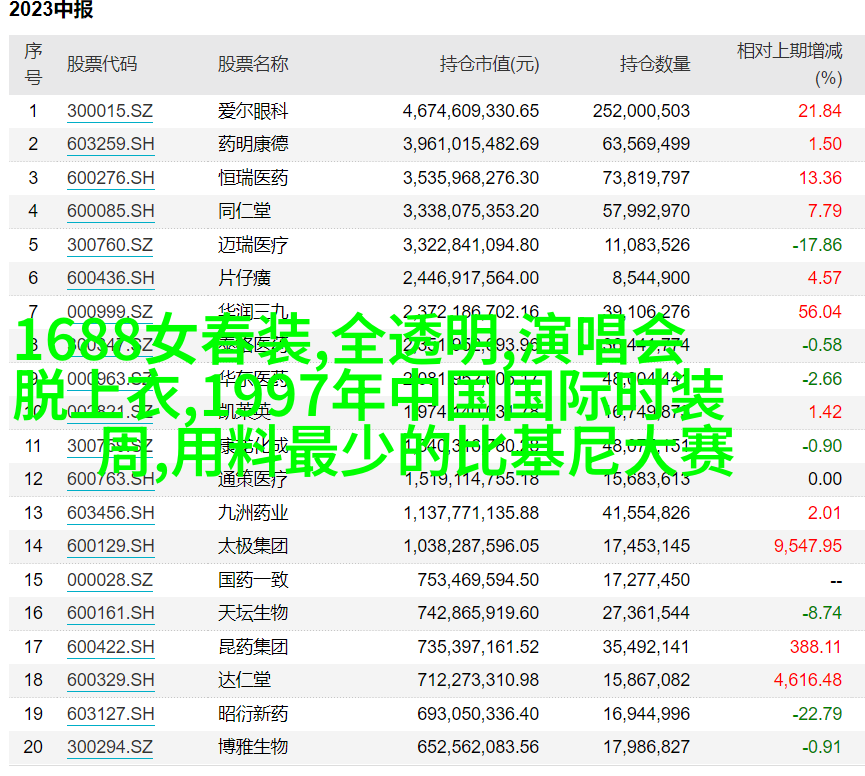This screenshot has width=865, height=776.
Task: Select the change value "388.11"
Action: click(816, 646)
